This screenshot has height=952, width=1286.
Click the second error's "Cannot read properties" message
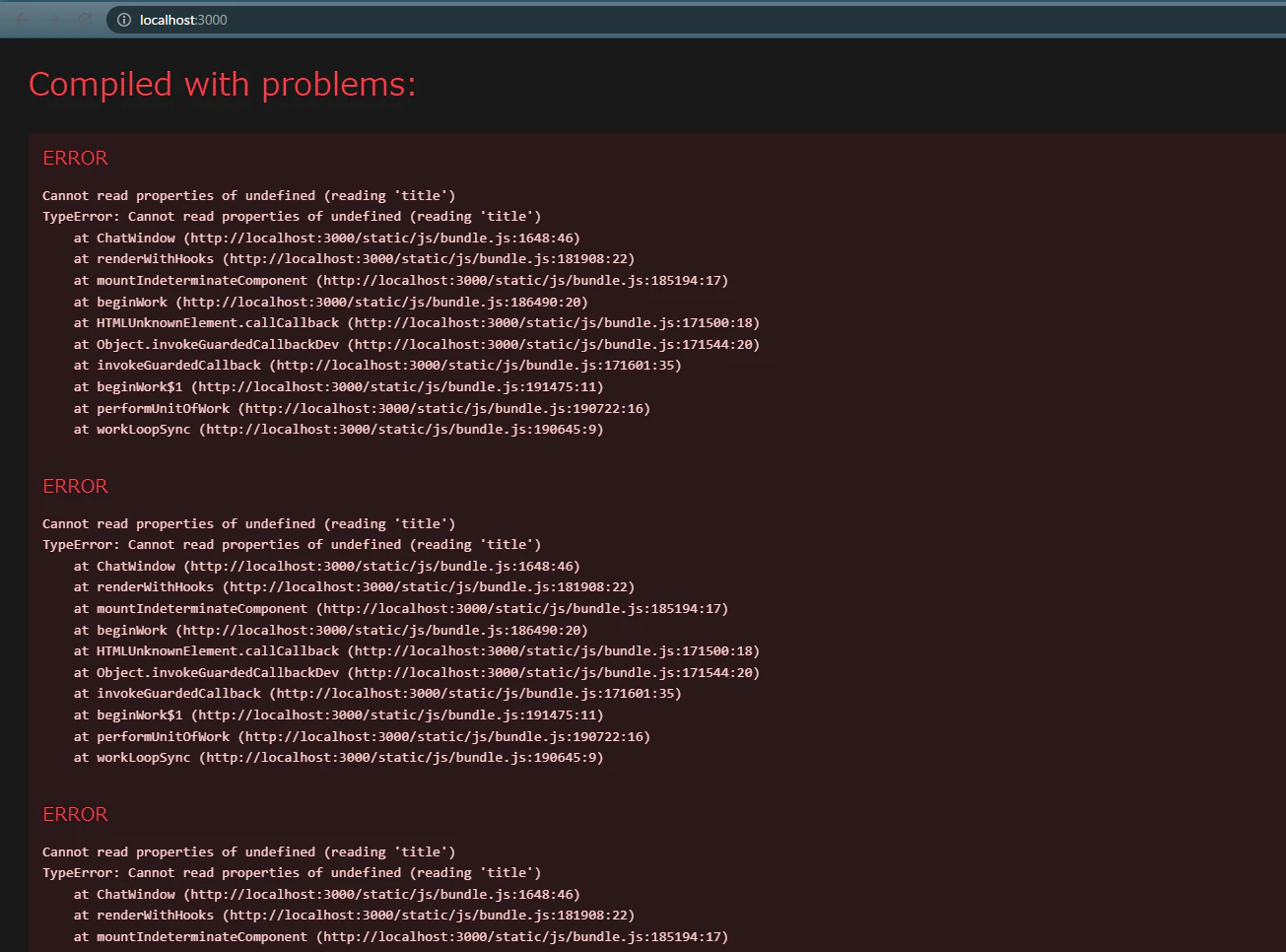pyautogui.click(x=248, y=523)
